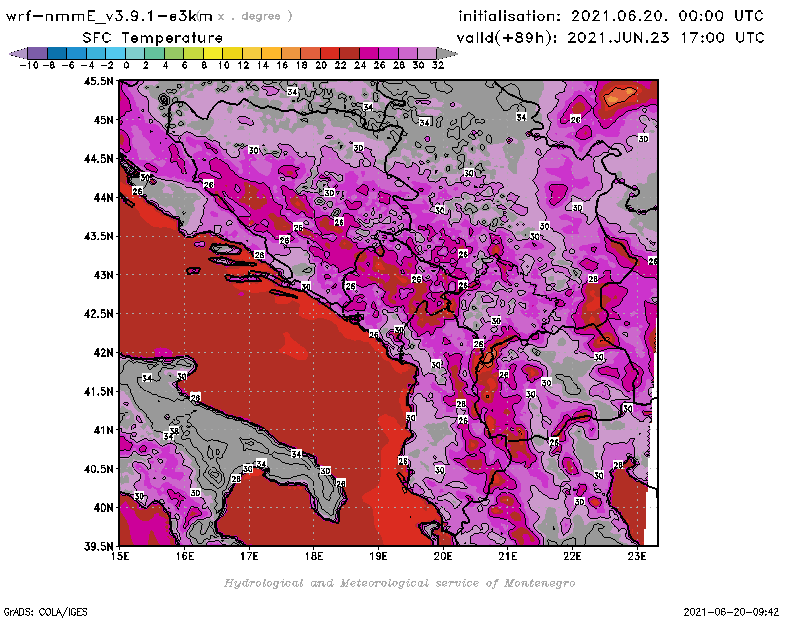The height and width of the screenshot is (618, 800).
Task: Click the 21E longitude axis label
Action: click(x=508, y=556)
